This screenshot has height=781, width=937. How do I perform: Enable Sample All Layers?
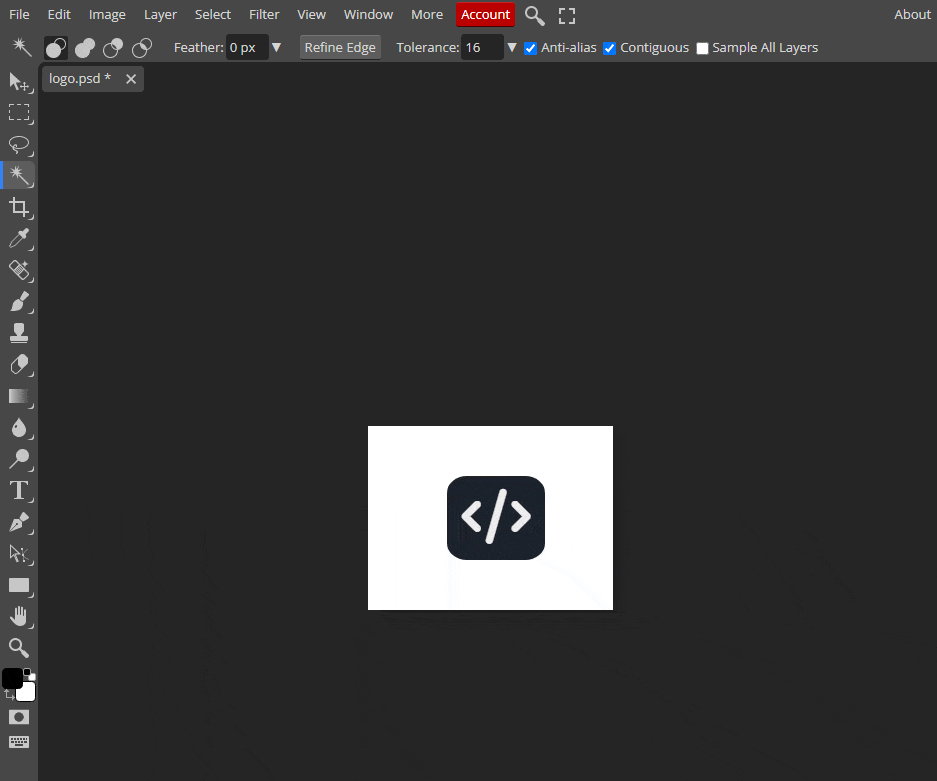[x=702, y=48]
